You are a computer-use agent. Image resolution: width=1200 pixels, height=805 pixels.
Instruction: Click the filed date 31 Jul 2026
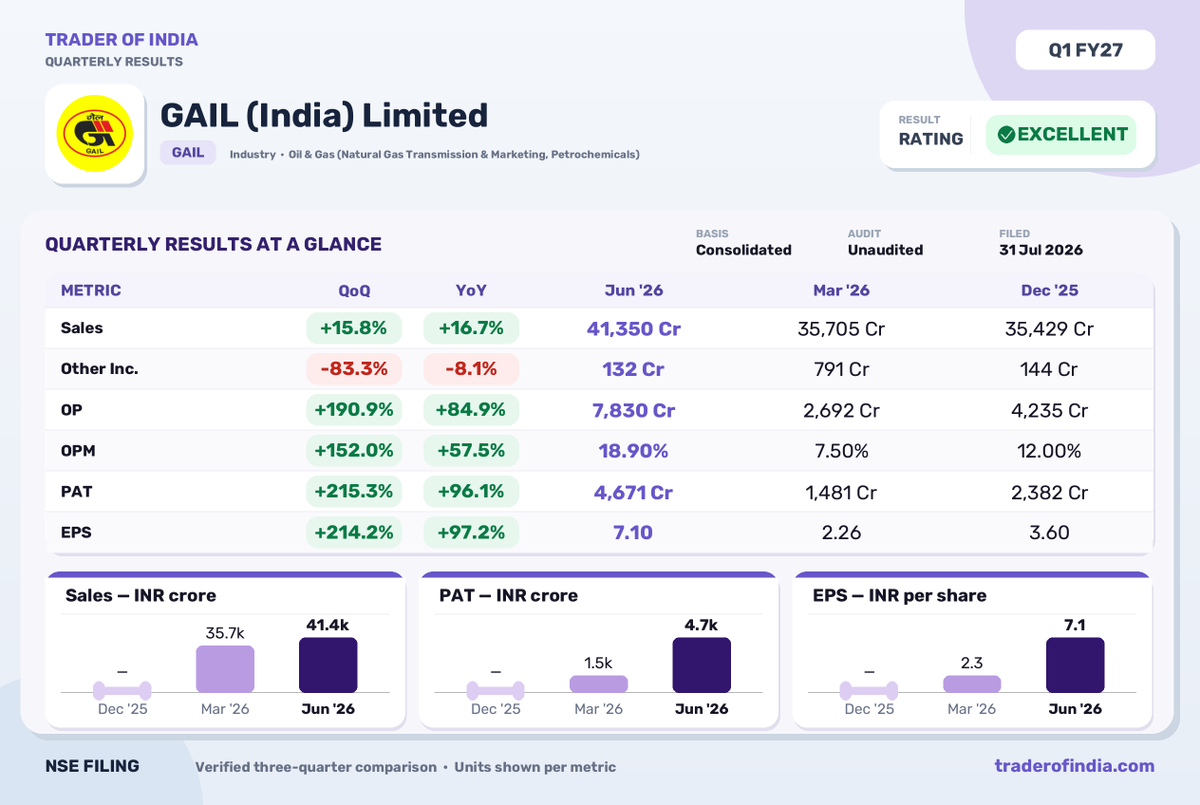coord(1041,250)
